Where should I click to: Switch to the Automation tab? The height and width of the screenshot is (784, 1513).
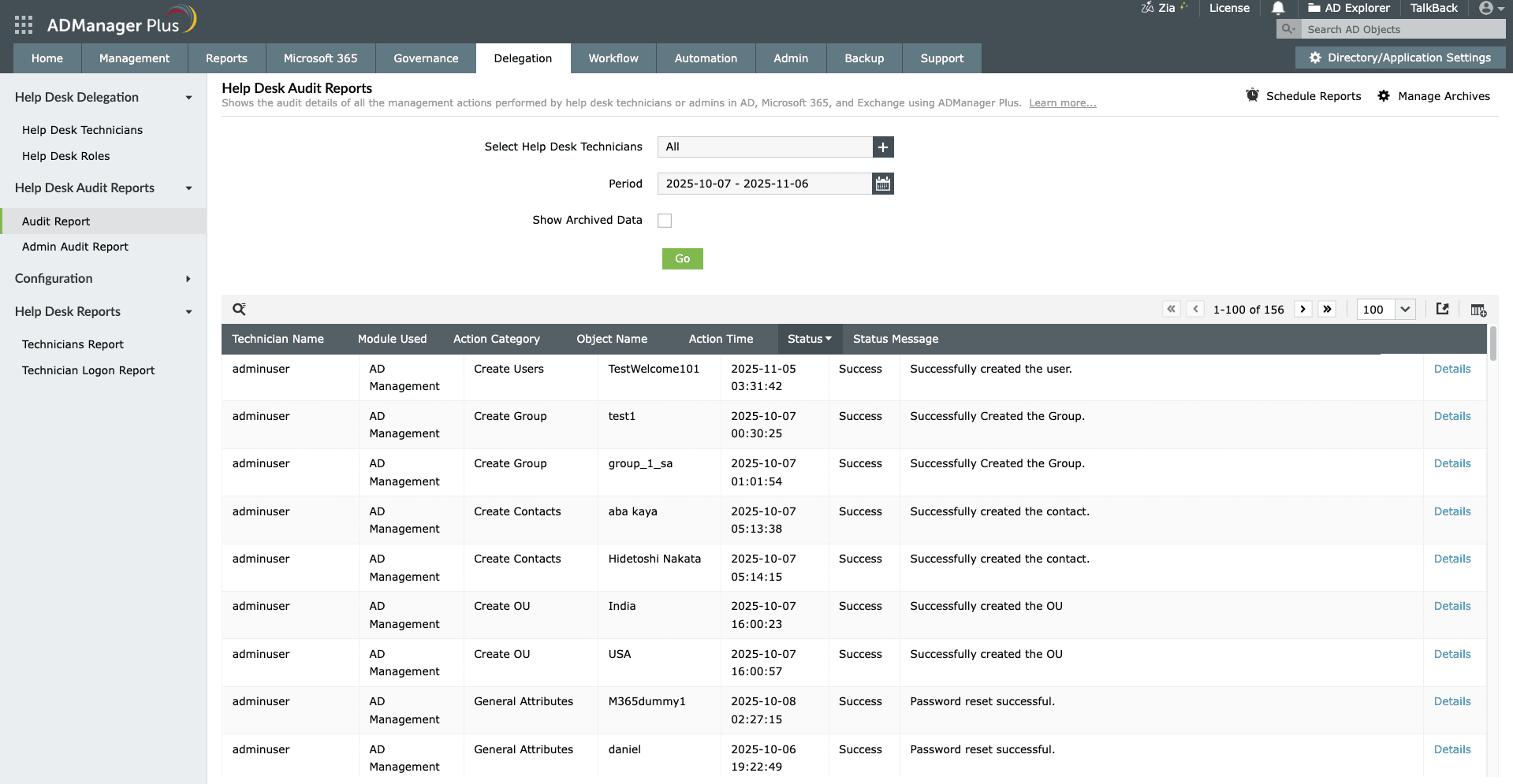point(706,58)
